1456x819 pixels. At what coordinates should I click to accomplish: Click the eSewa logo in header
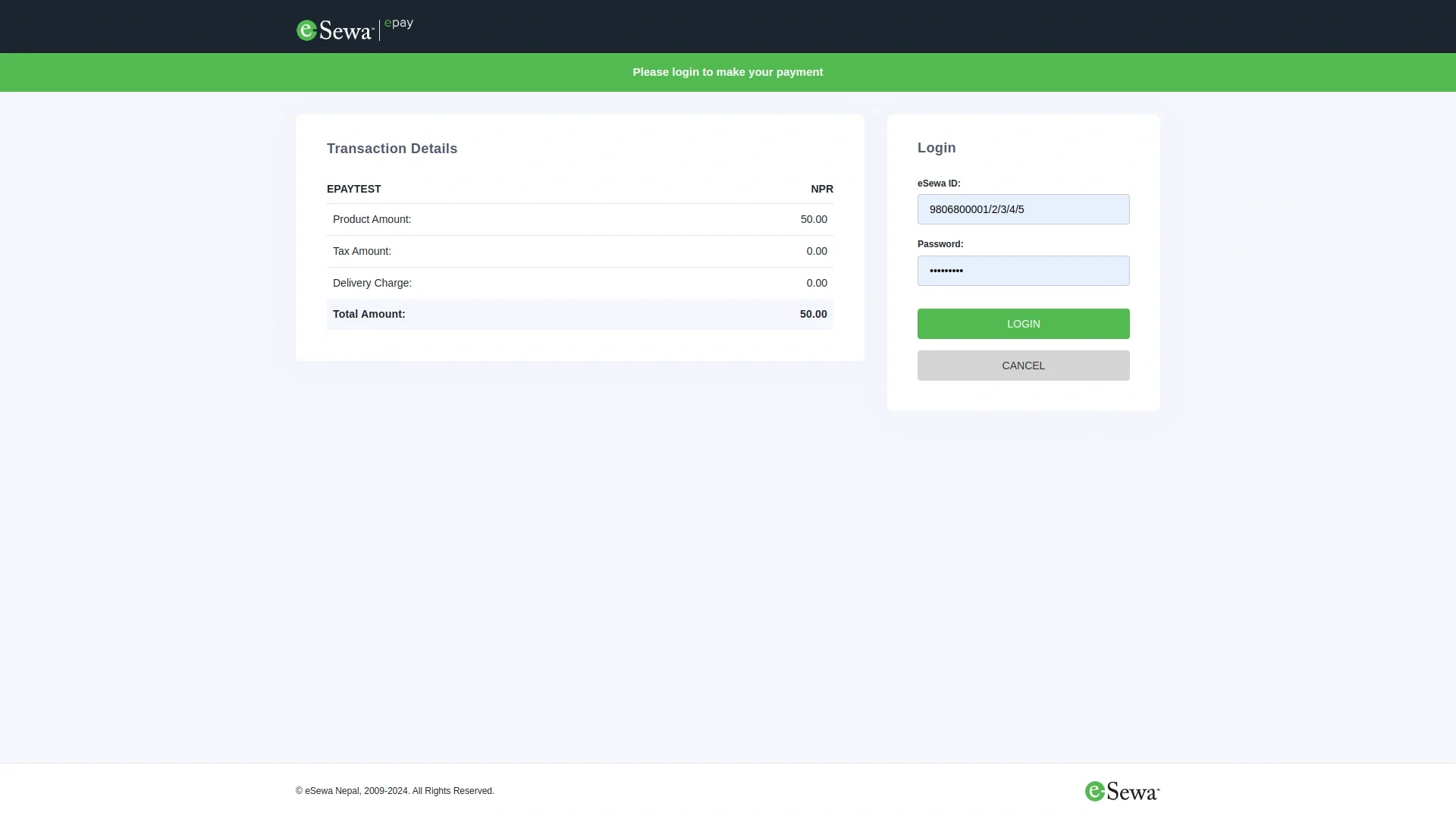335,30
